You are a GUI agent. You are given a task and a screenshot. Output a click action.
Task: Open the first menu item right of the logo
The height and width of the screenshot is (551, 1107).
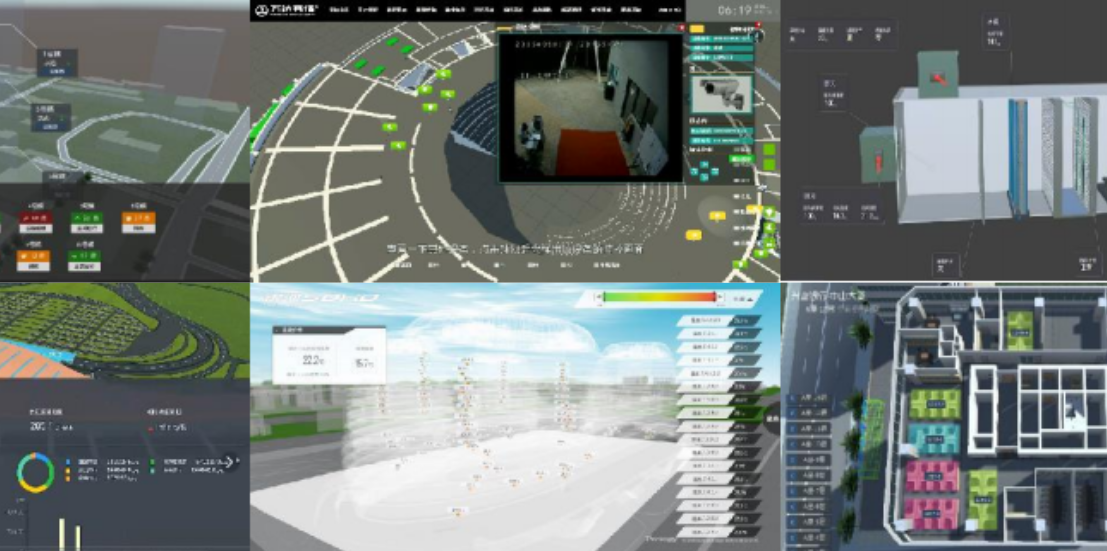338,10
